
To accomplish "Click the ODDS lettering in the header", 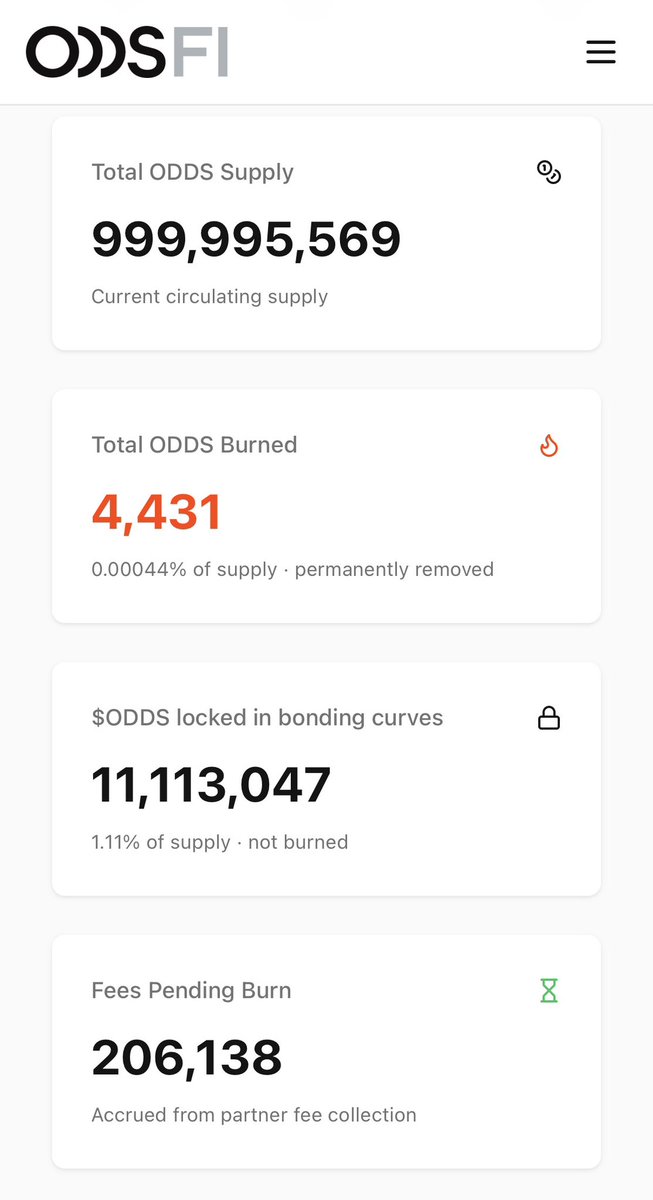I will tap(97, 52).
